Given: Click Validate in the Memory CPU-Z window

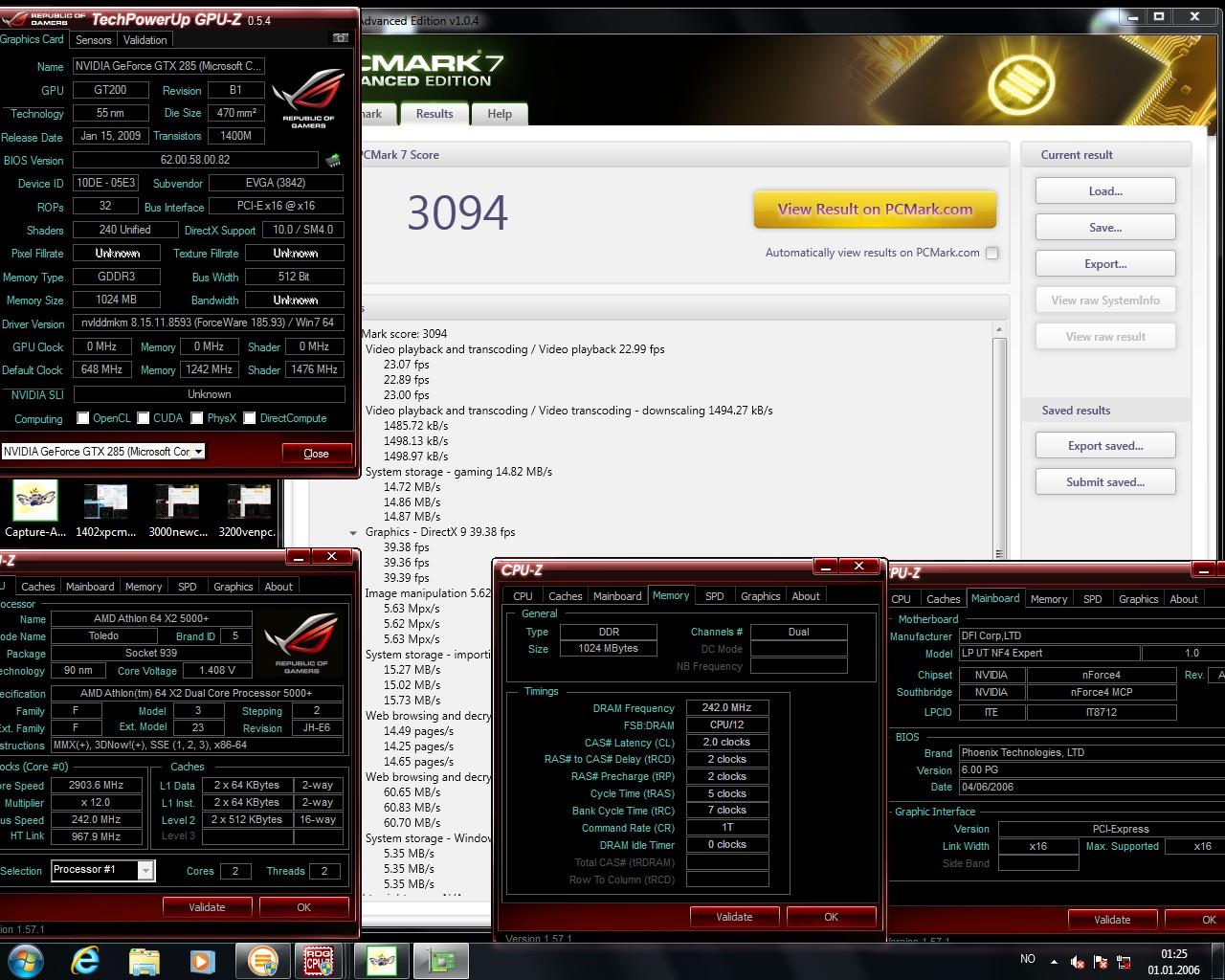Looking at the screenshot, I should [734, 917].
